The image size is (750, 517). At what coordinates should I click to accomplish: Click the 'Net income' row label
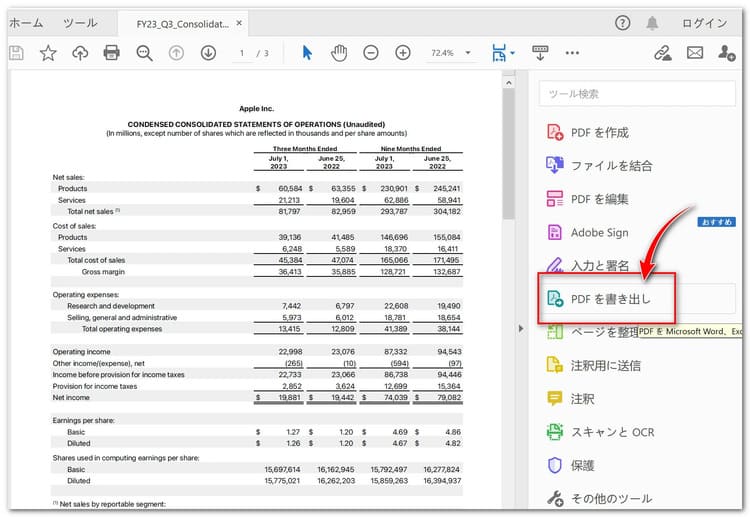(71, 397)
